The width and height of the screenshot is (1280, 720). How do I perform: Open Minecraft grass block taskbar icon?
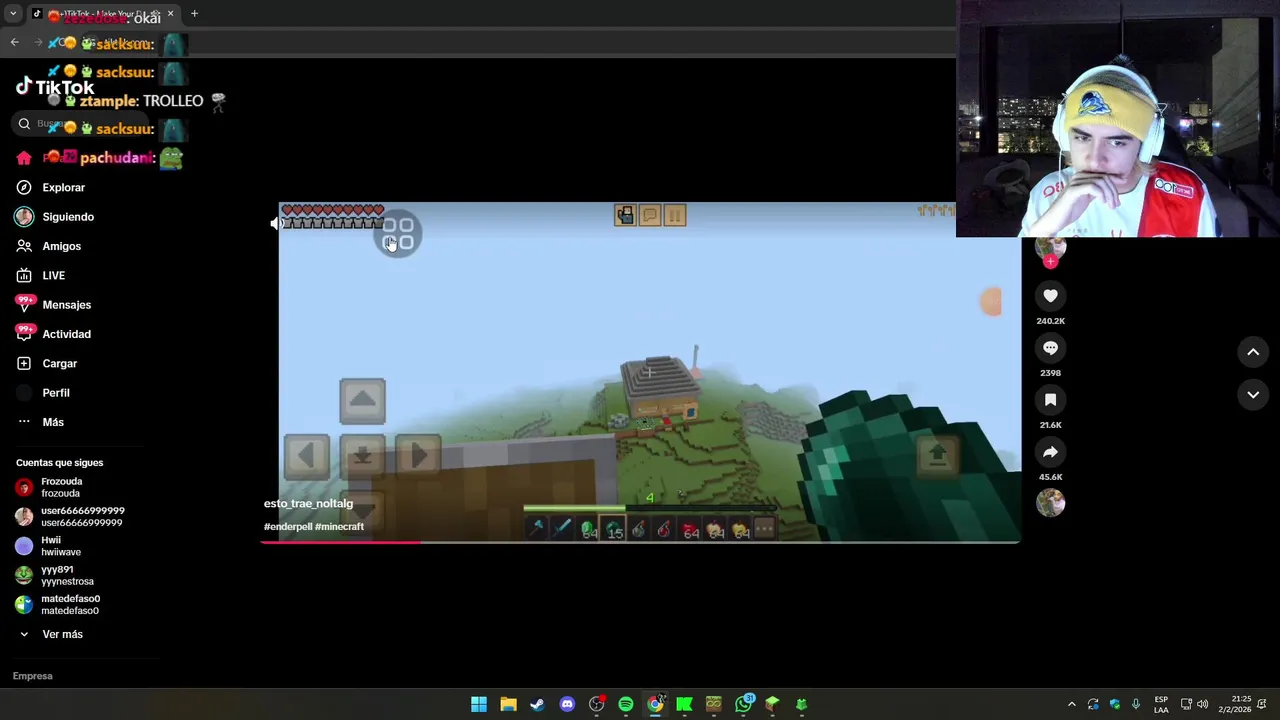772,704
